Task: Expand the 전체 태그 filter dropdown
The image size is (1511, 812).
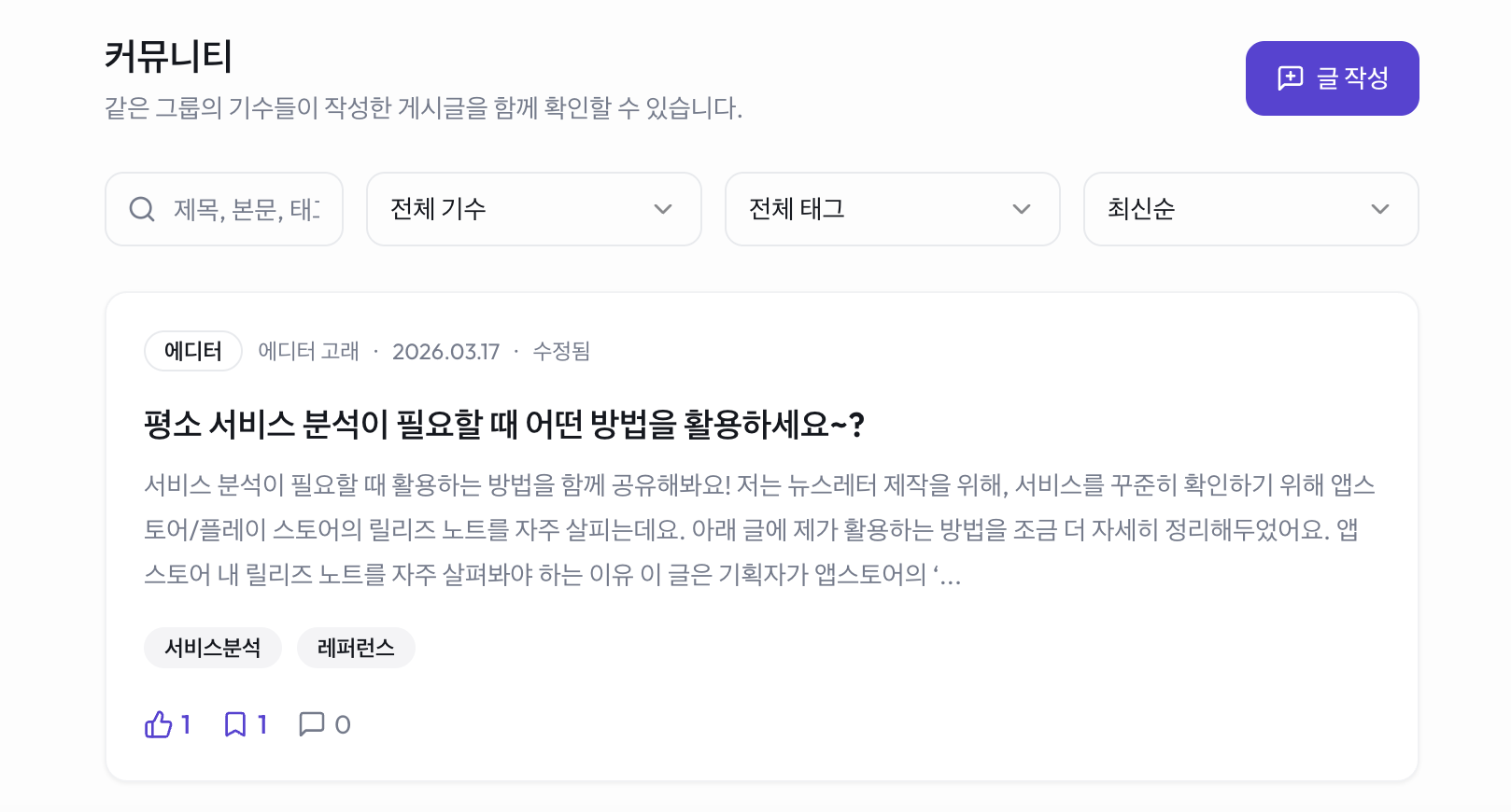Action: [891, 209]
